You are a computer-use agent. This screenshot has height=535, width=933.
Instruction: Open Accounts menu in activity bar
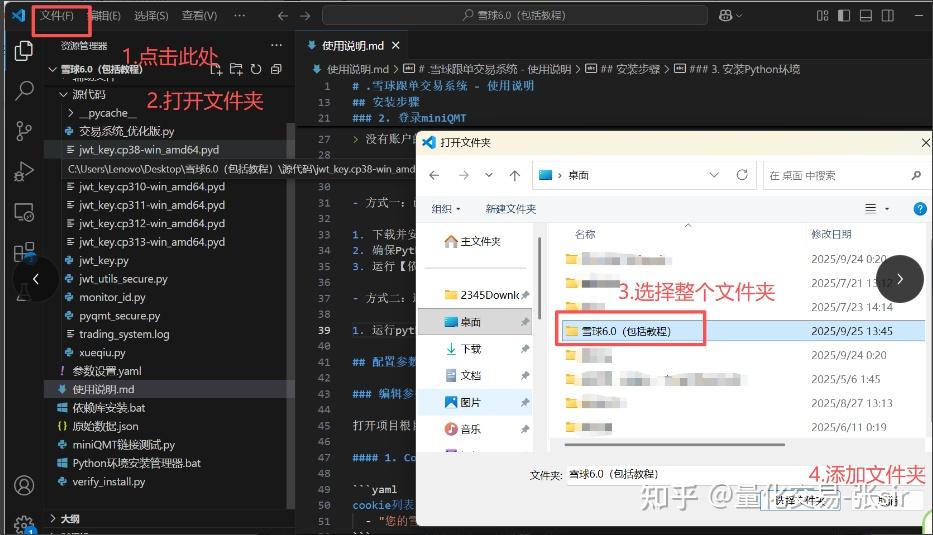click(24, 486)
